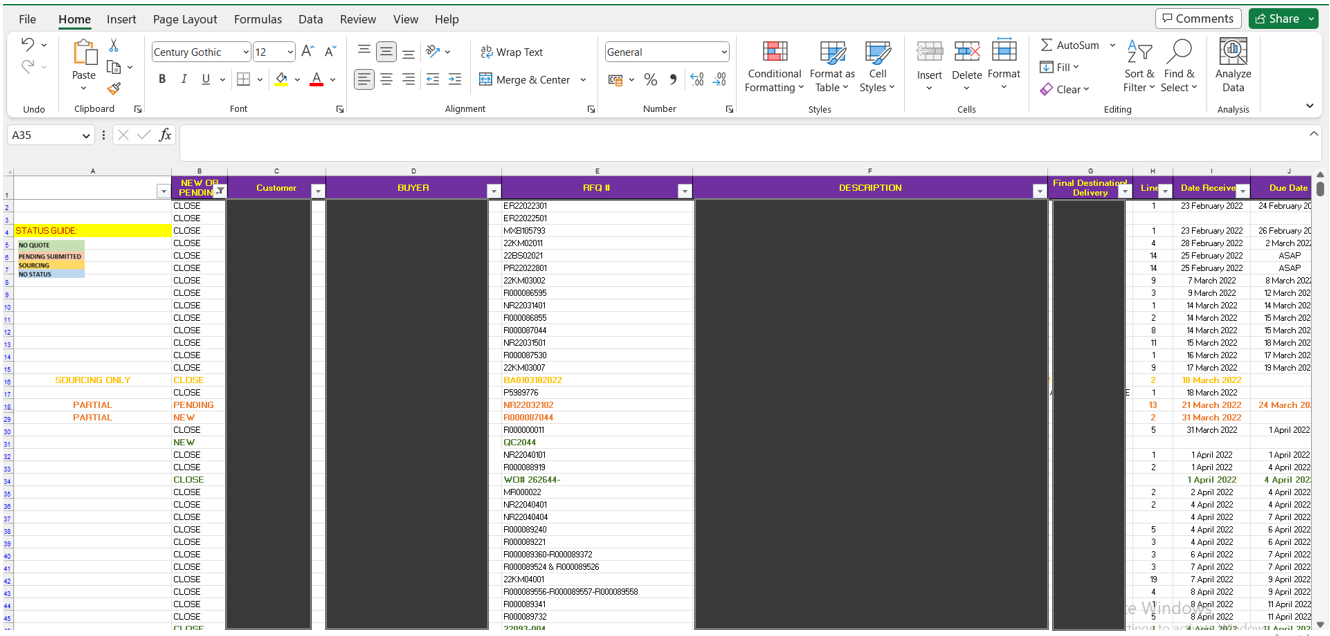
Task: Click the Cut scissors icon
Action: [114, 45]
